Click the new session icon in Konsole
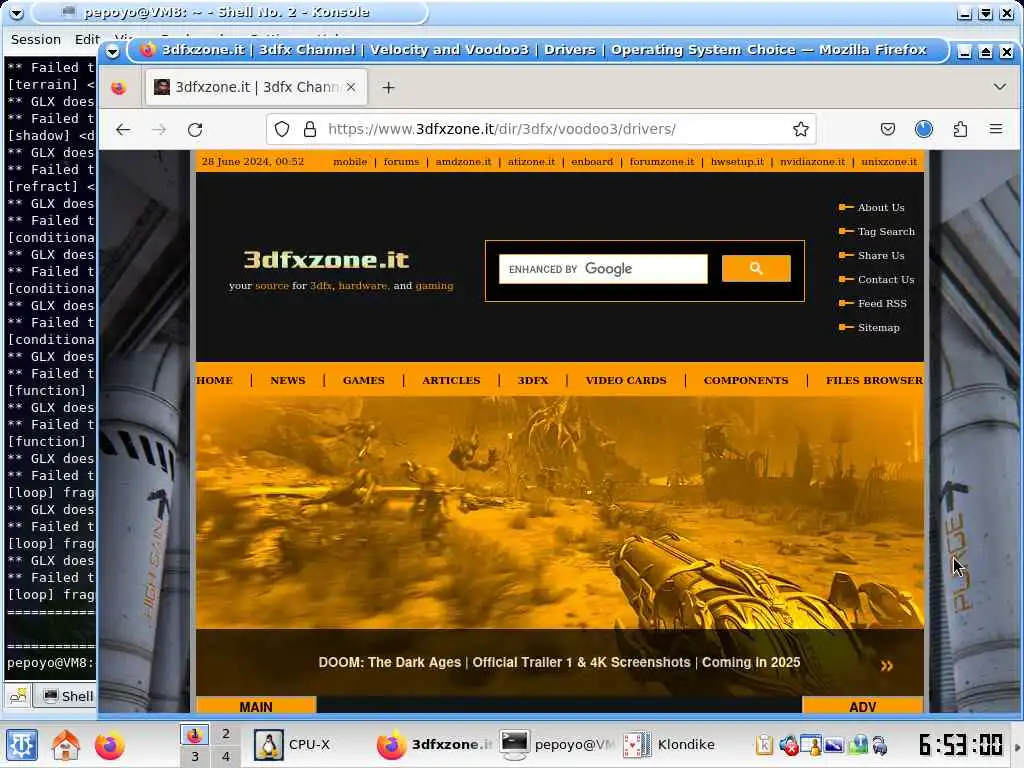This screenshot has height=768, width=1024. point(18,696)
